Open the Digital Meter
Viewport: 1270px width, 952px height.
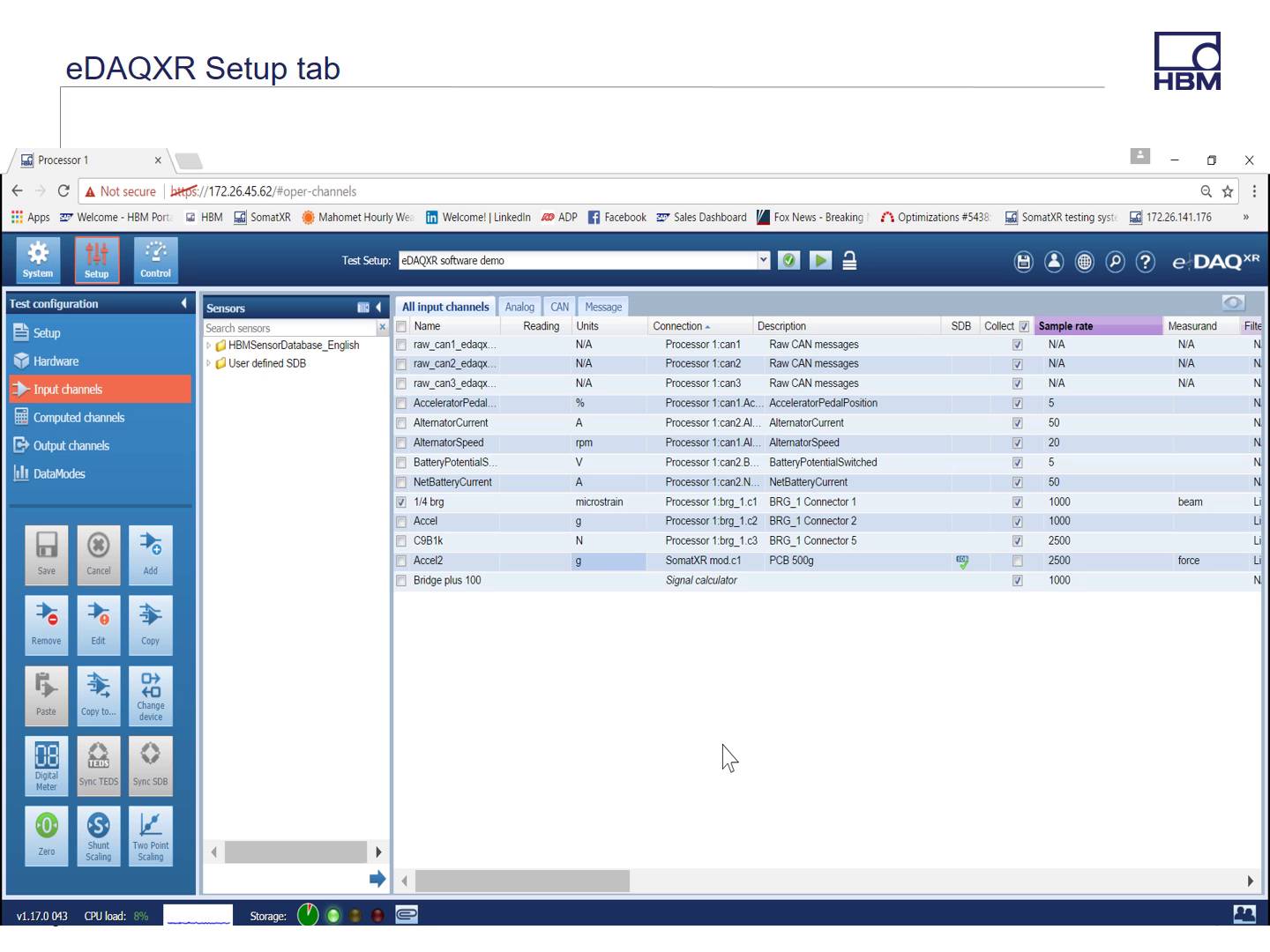(47, 766)
